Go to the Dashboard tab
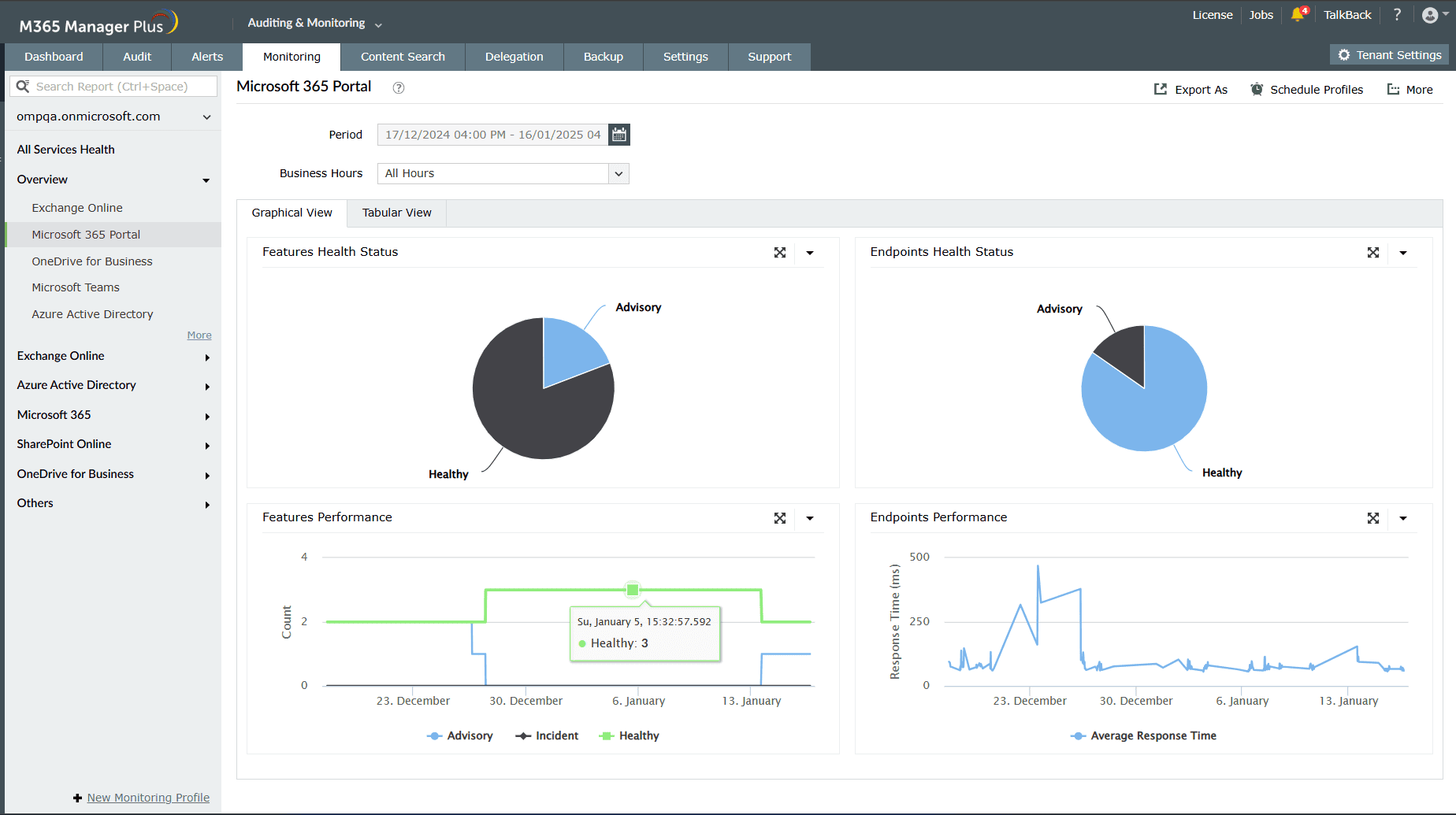 (x=54, y=57)
